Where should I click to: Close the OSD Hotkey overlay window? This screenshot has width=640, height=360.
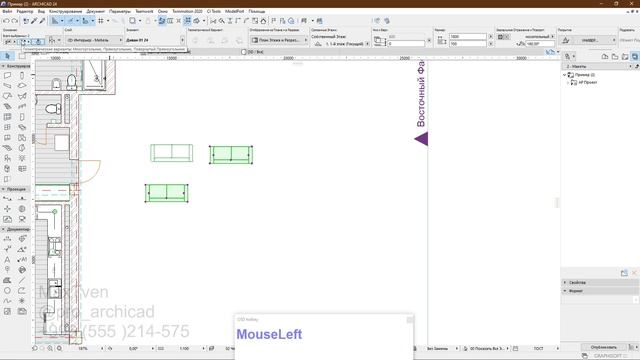point(410,320)
